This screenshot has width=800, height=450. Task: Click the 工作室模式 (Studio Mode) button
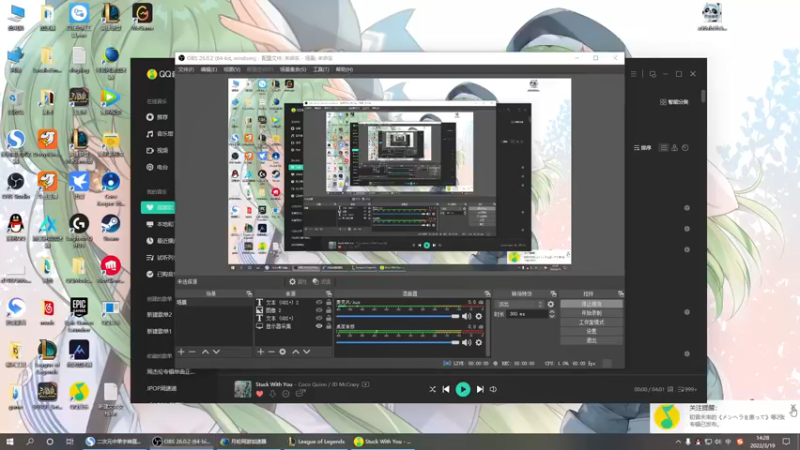[x=591, y=322]
